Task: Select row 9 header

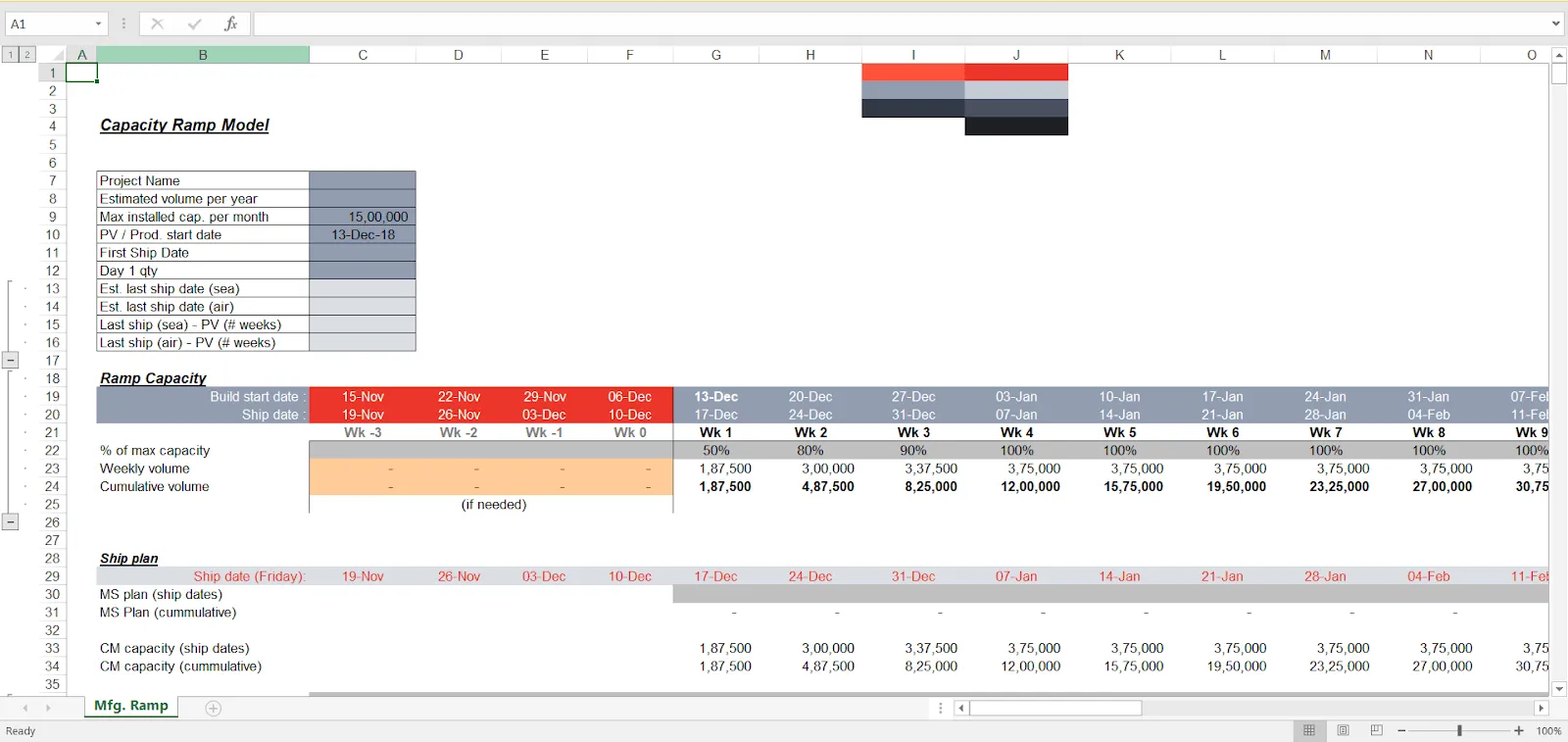Action: click(52, 217)
